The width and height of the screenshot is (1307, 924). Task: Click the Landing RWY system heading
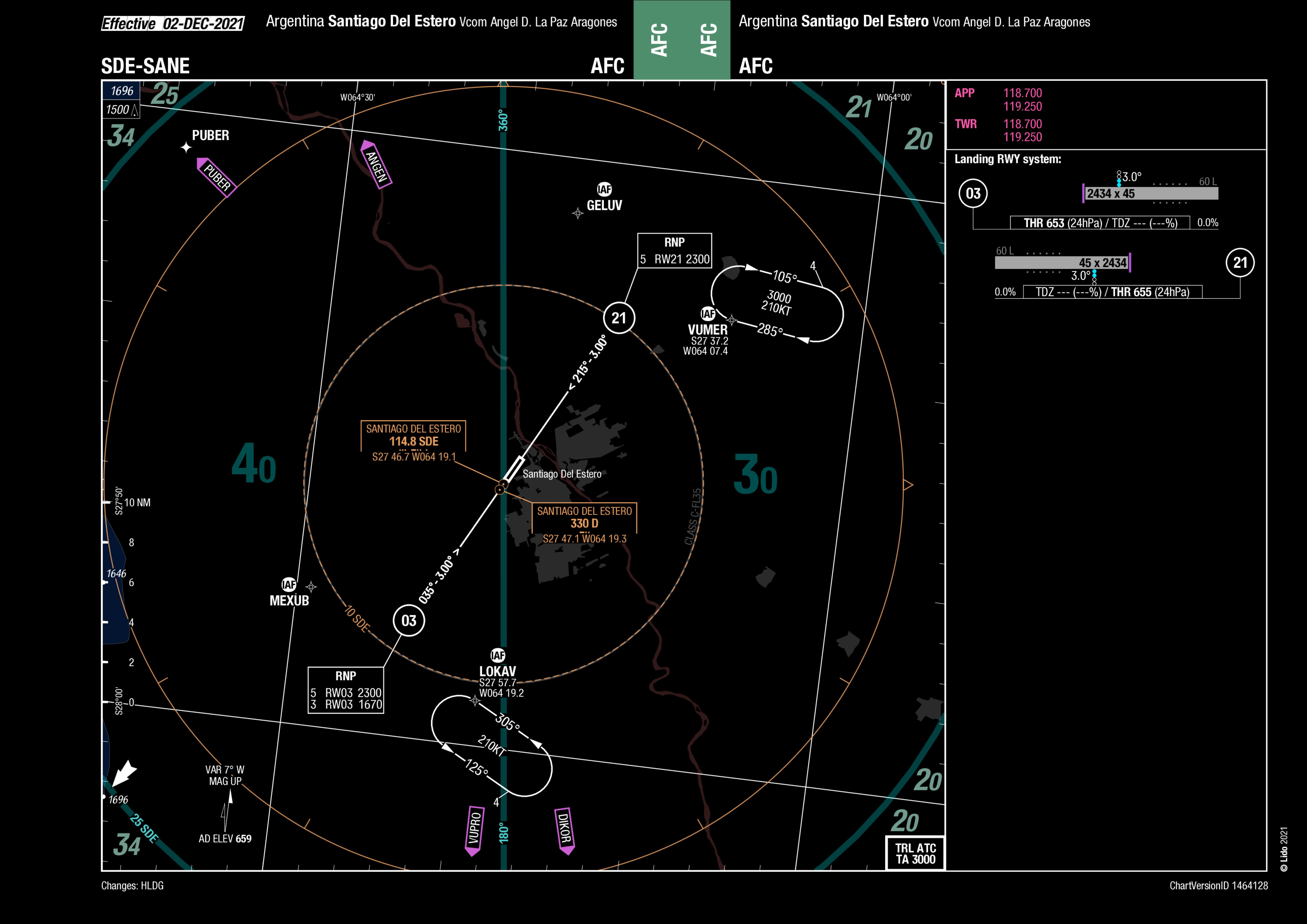tap(1008, 159)
